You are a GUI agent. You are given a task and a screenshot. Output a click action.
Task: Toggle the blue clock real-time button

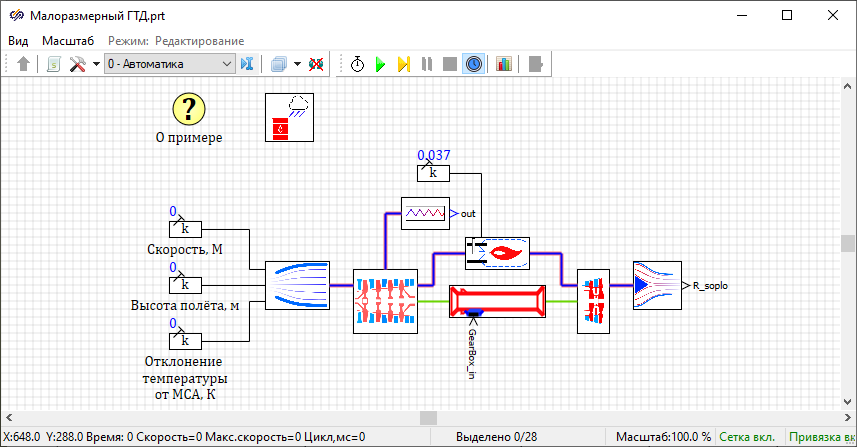[x=474, y=64]
